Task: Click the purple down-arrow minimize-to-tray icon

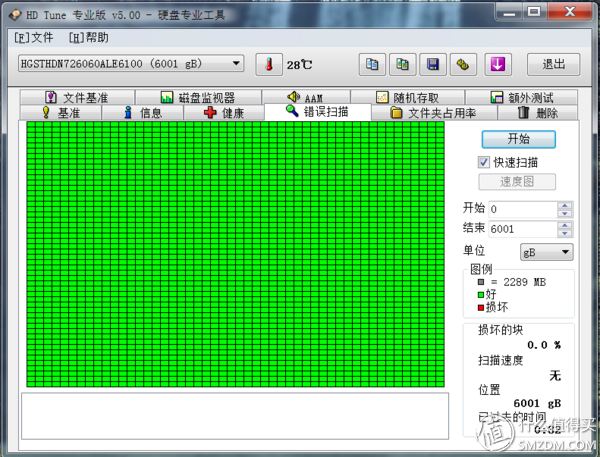Action: click(x=498, y=64)
